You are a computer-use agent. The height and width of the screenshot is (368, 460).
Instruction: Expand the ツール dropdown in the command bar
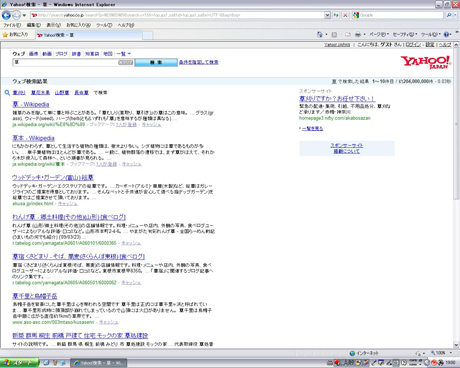(x=431, y=34)
